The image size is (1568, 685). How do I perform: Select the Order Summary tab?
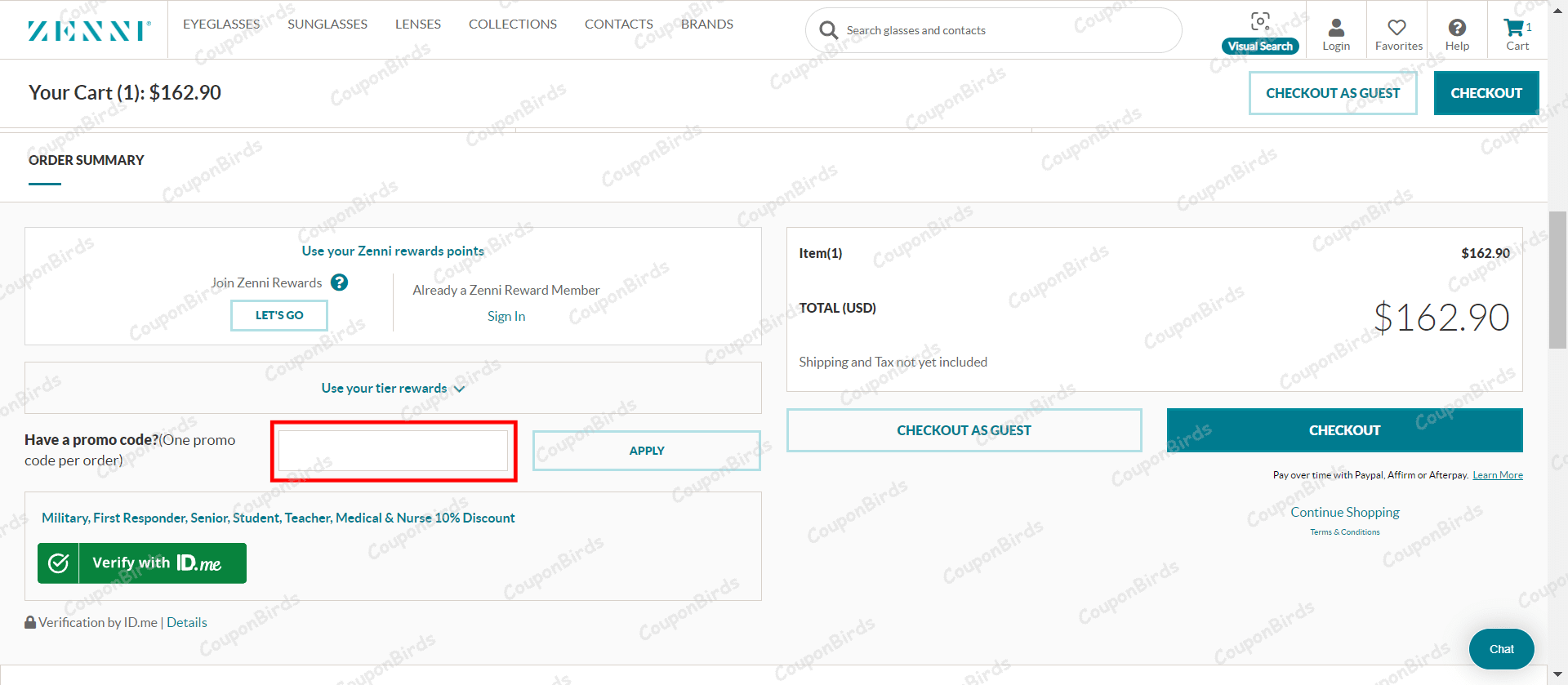87,161
